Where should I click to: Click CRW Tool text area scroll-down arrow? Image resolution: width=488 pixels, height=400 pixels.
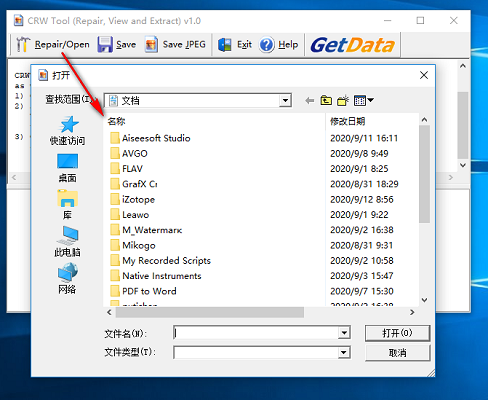click(x=463, y=165)
